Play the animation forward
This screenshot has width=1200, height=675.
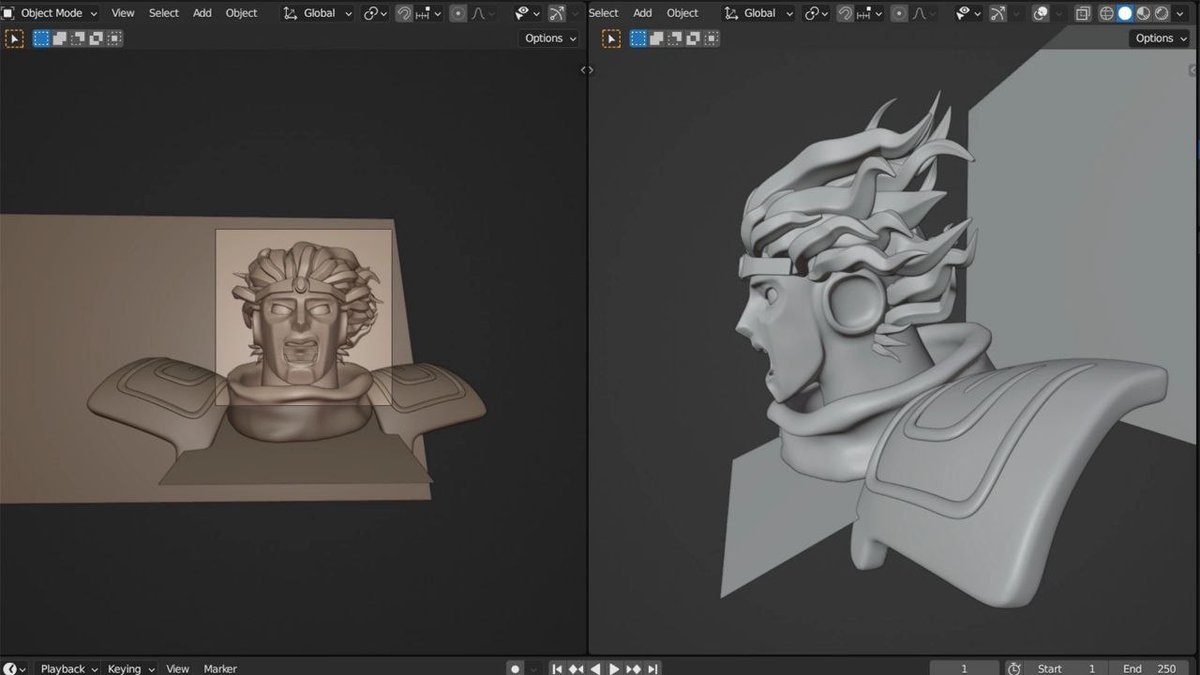click(614, 668)
